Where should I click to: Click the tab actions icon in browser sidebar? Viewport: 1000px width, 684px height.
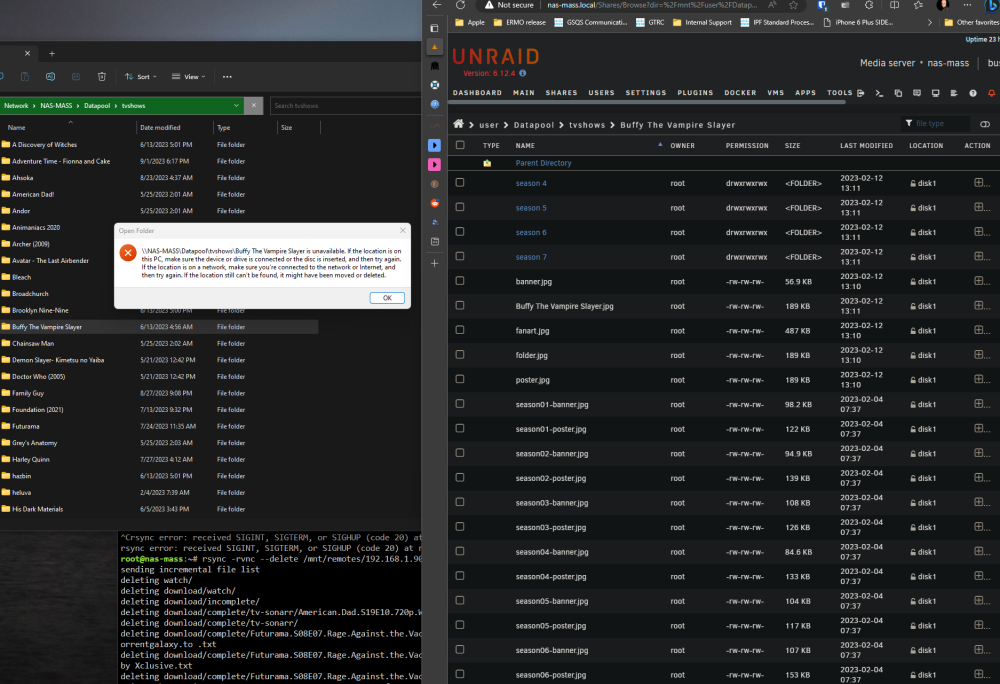point(434,28)
